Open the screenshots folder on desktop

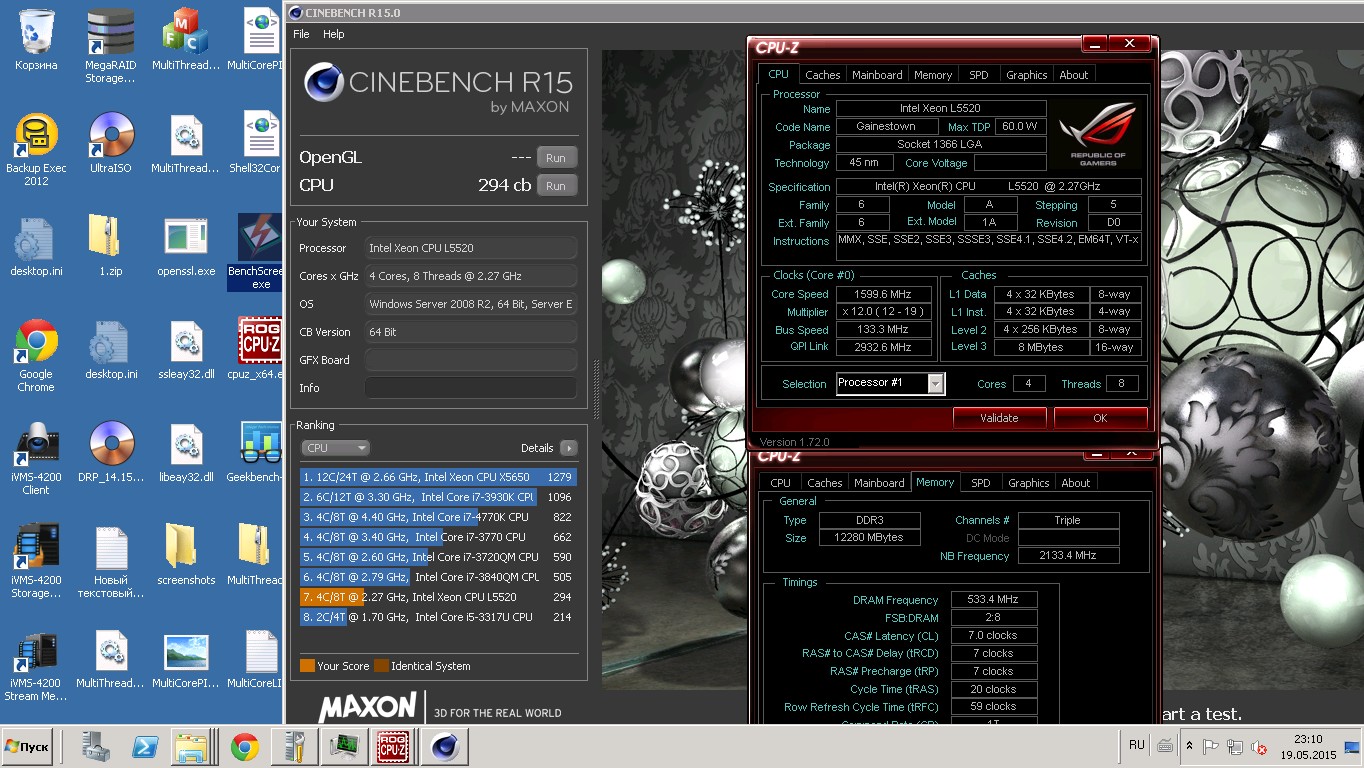(x=186, y=555)
